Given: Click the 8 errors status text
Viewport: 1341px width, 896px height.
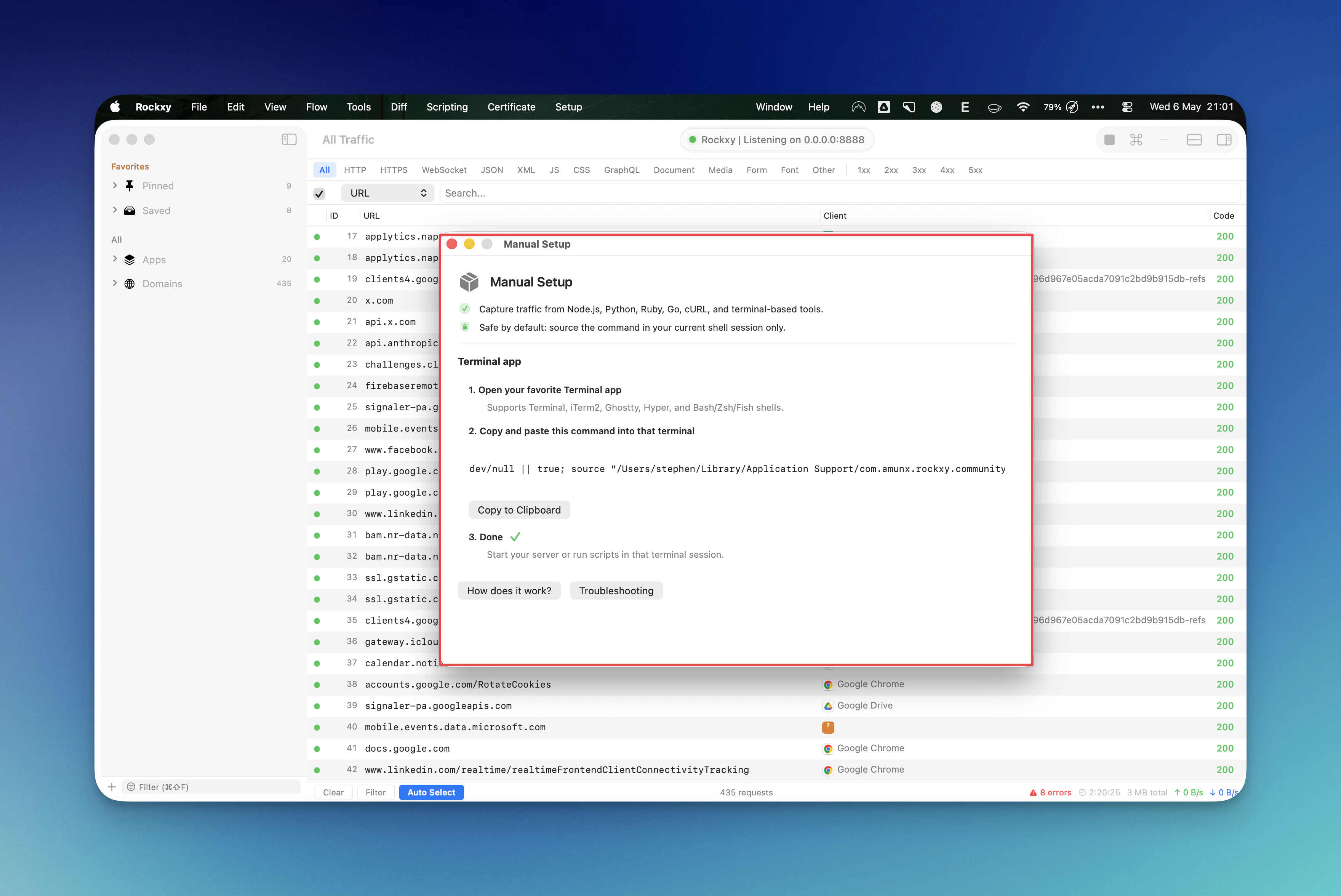Looking at the screenshot, I should 1055,792.
